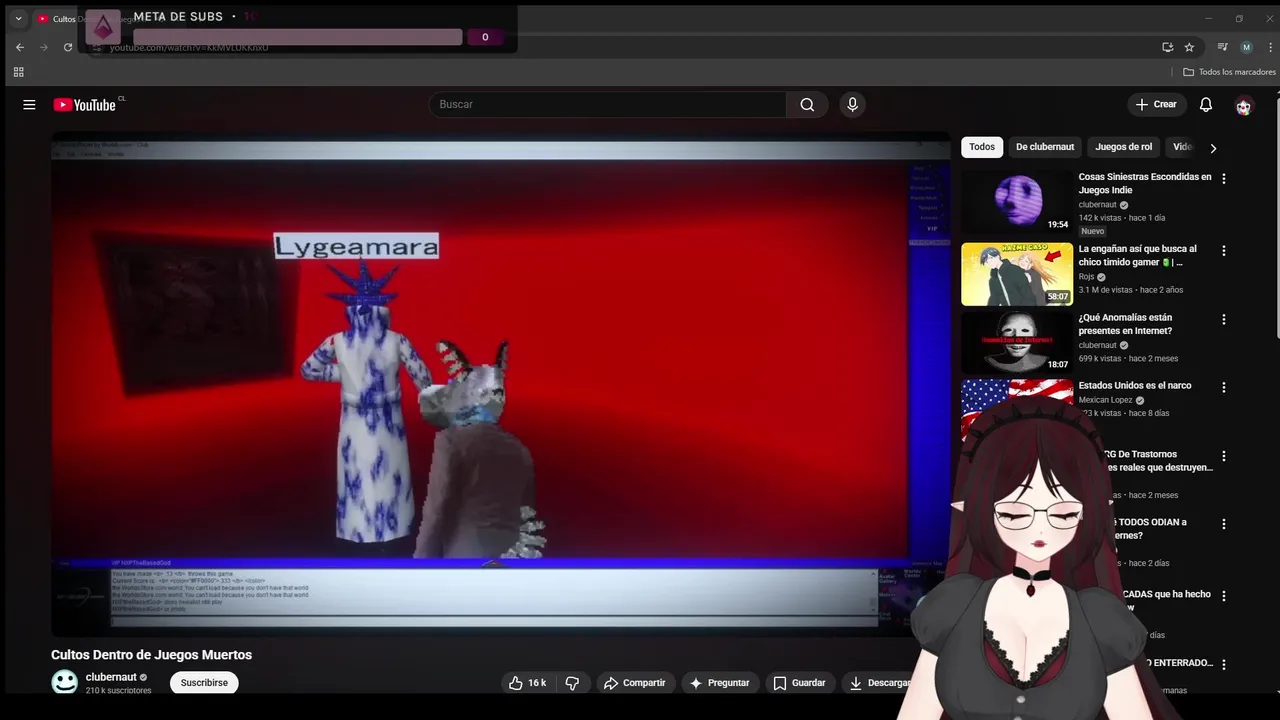Subscribe using the Suscribirse button

point(204,683)
